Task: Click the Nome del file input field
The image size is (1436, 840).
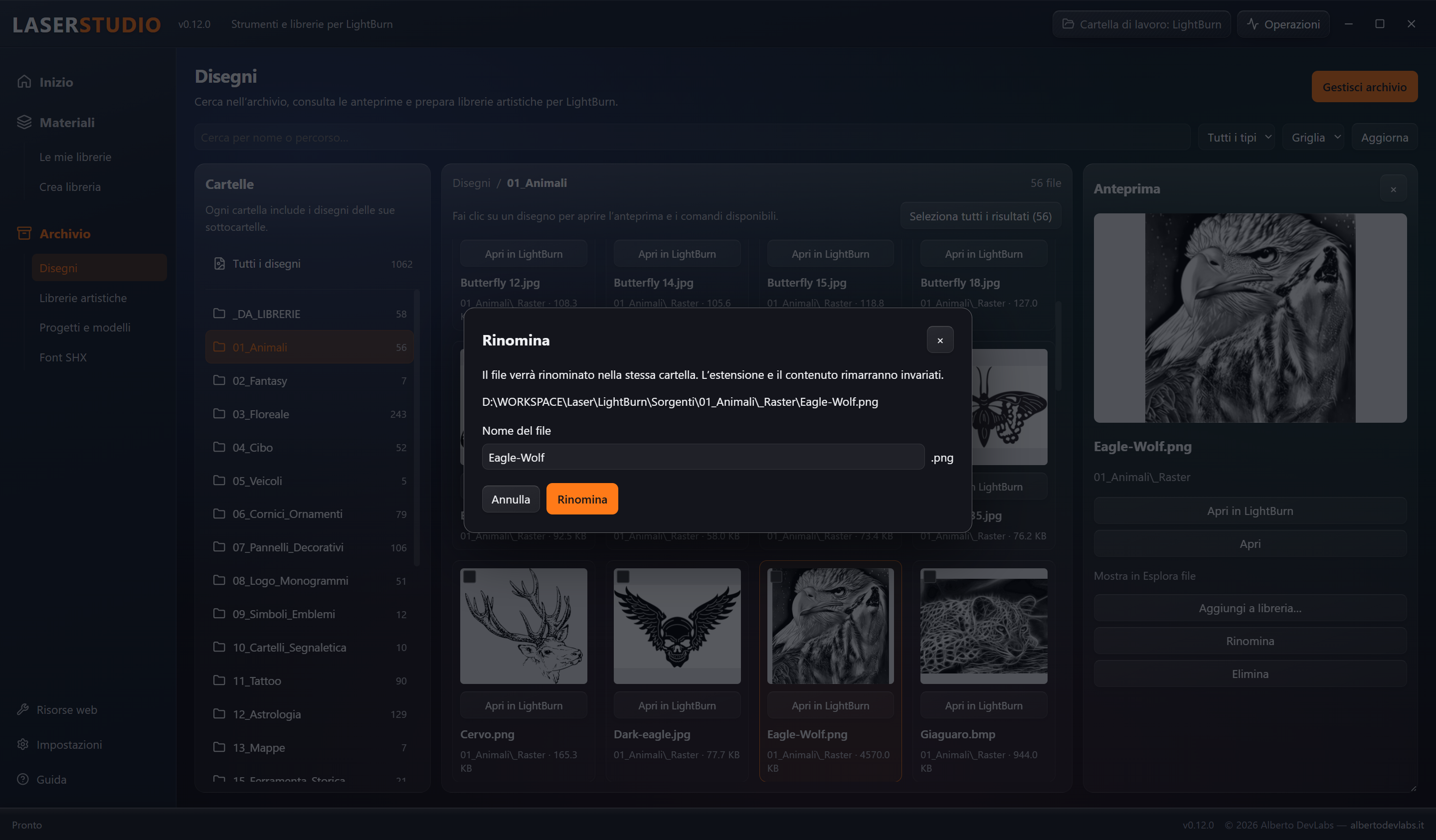Action: tap(703, 457)
